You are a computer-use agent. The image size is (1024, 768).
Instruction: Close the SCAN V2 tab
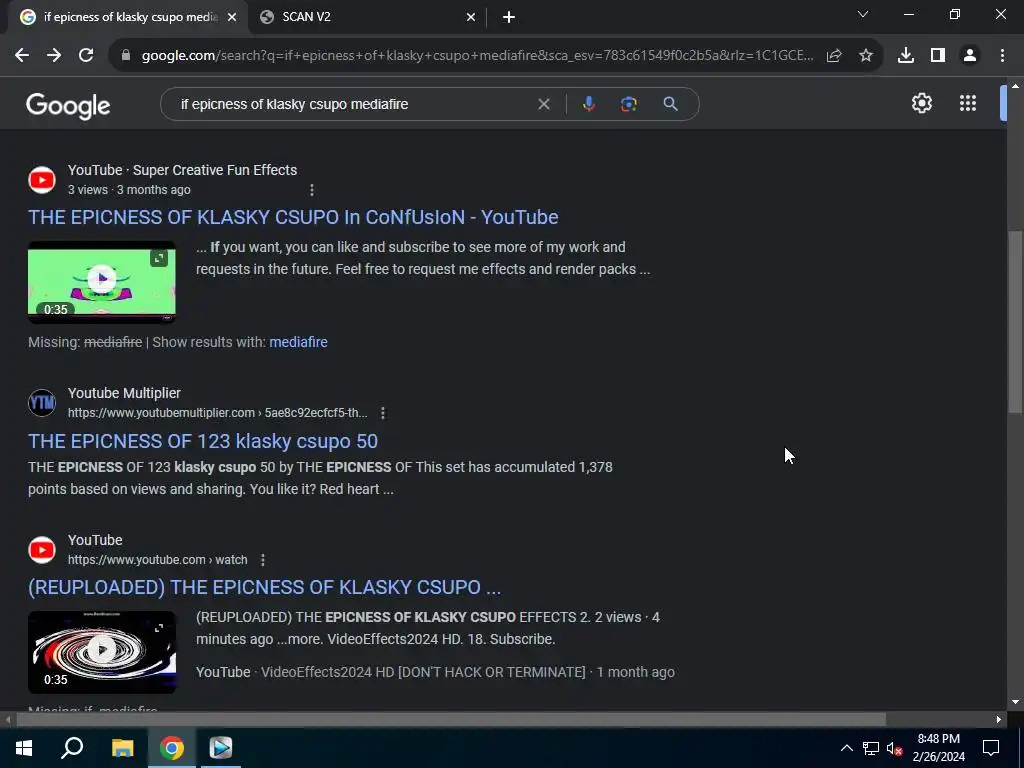click(x=471, y=17)
